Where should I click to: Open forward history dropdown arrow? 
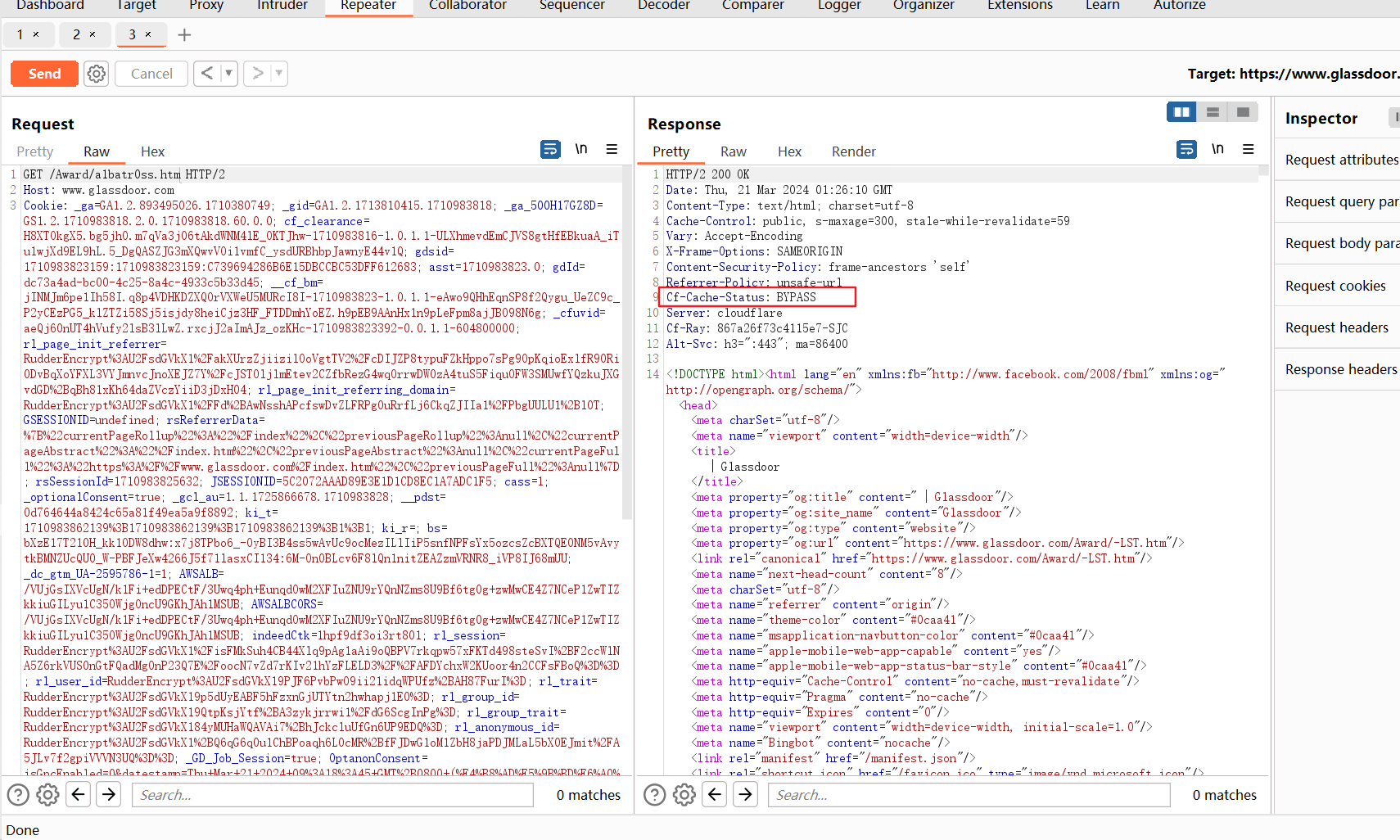tap(279, 74)
